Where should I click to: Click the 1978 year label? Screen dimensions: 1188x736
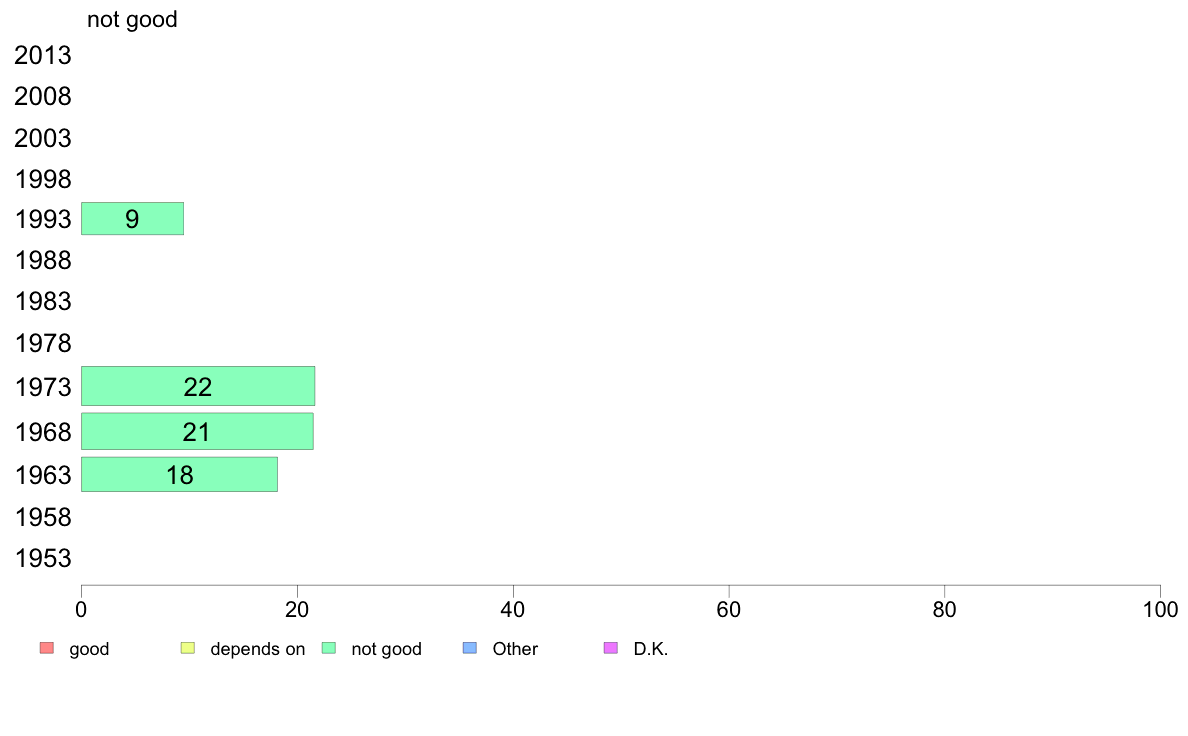click(43, 343)
